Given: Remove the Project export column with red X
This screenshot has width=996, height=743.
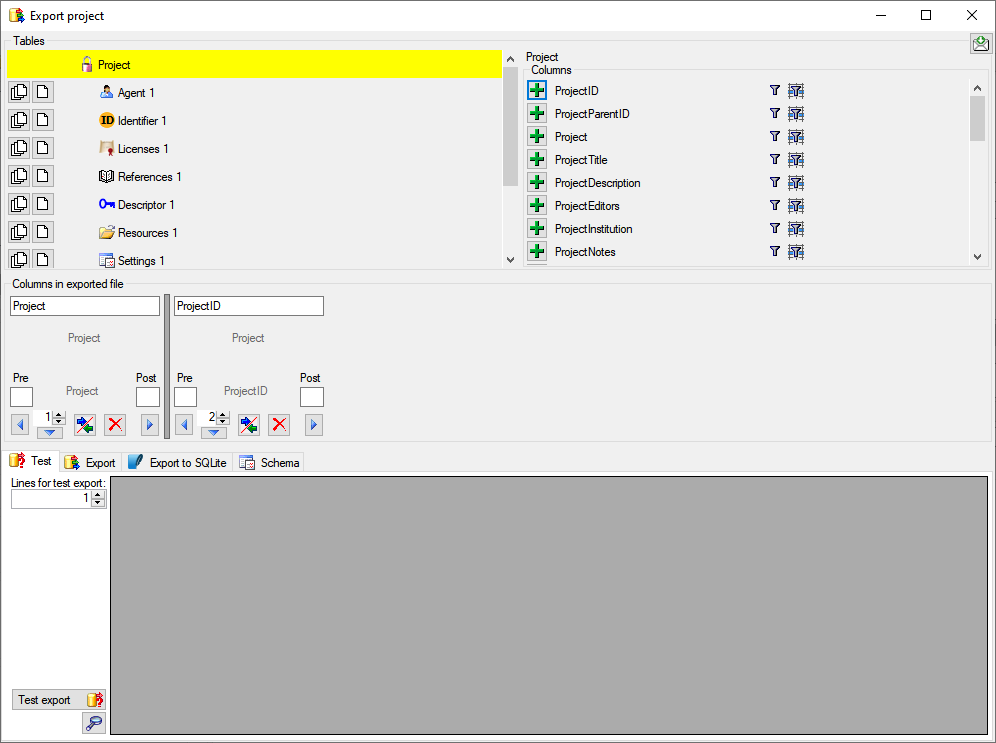Looking at the screenshot, I should pyautogui.click(x=115, y=424).
